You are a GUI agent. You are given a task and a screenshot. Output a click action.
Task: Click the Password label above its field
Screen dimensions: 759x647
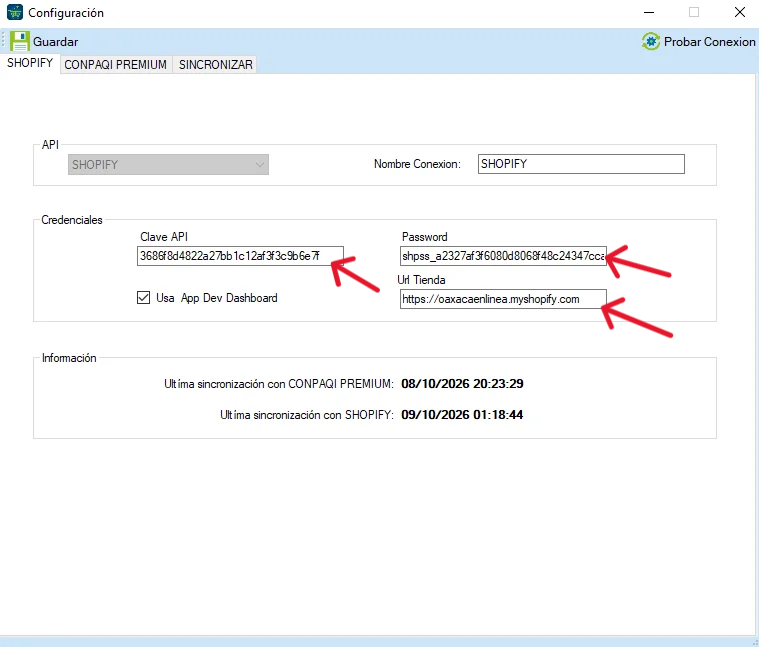(x=425, y=237)
